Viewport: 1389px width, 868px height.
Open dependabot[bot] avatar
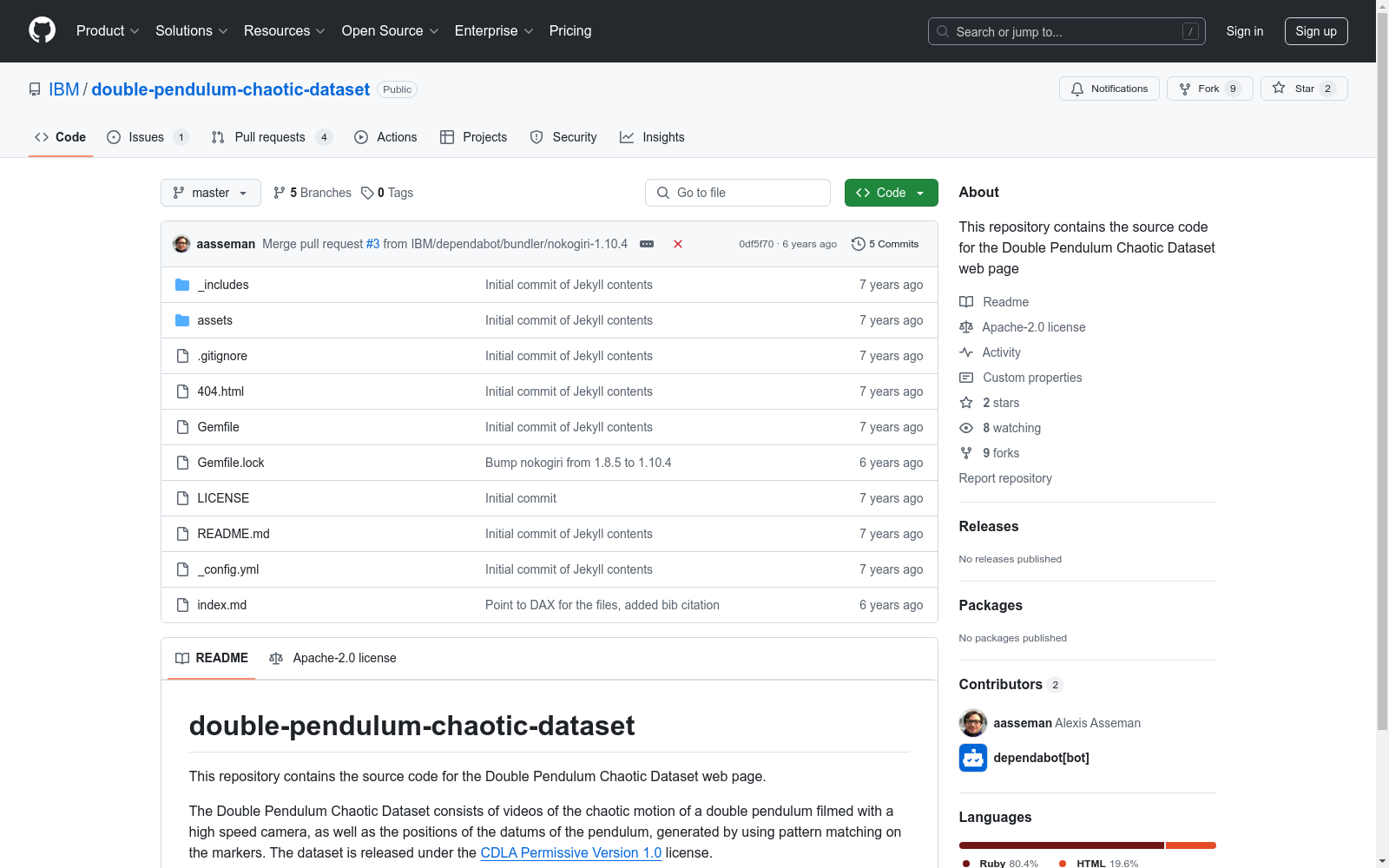click(x=973, y=758)
